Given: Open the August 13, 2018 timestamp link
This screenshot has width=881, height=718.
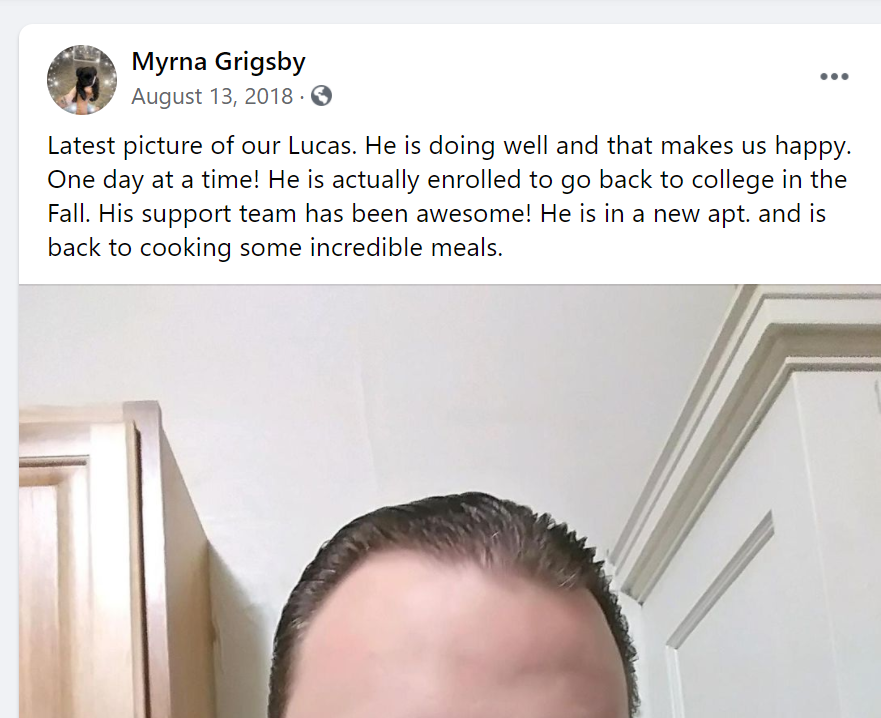Looking at the screenshot, I should pos(212,96).
